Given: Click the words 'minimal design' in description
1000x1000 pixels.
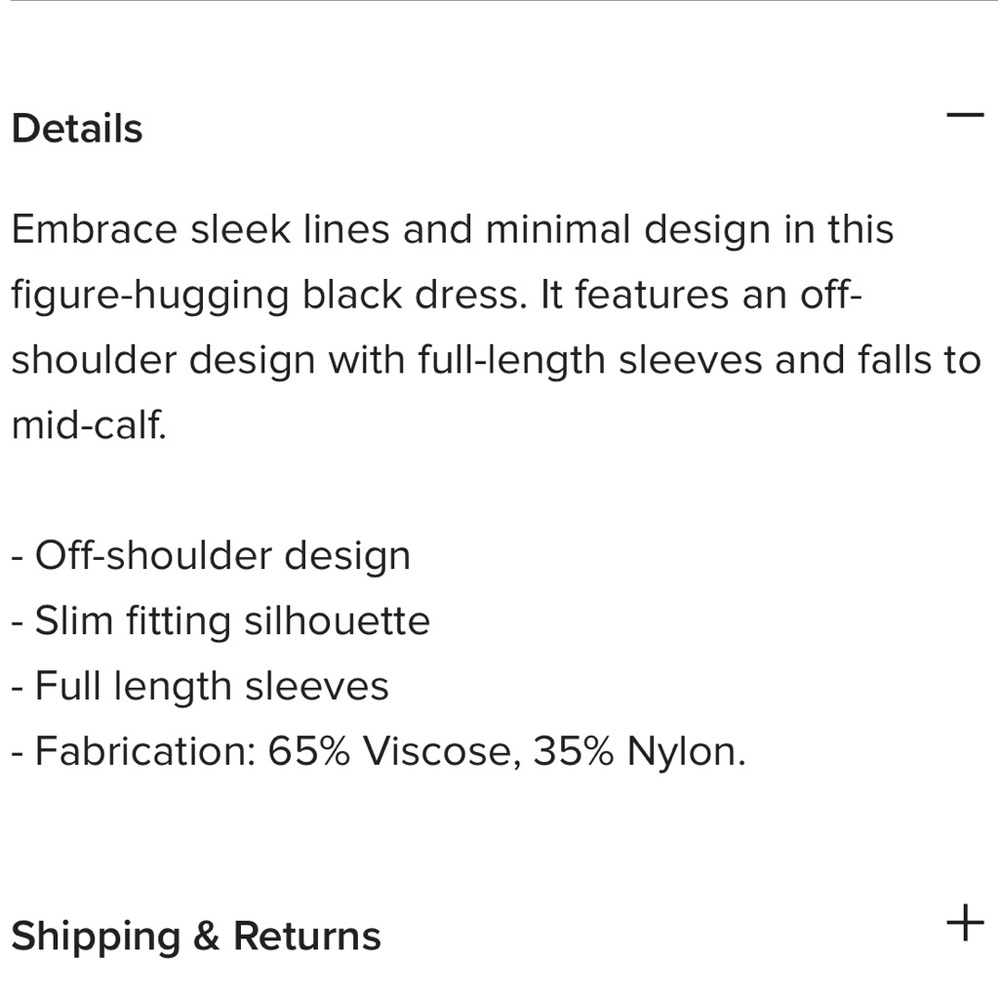Looking at the screenshot, I should 628,230.
